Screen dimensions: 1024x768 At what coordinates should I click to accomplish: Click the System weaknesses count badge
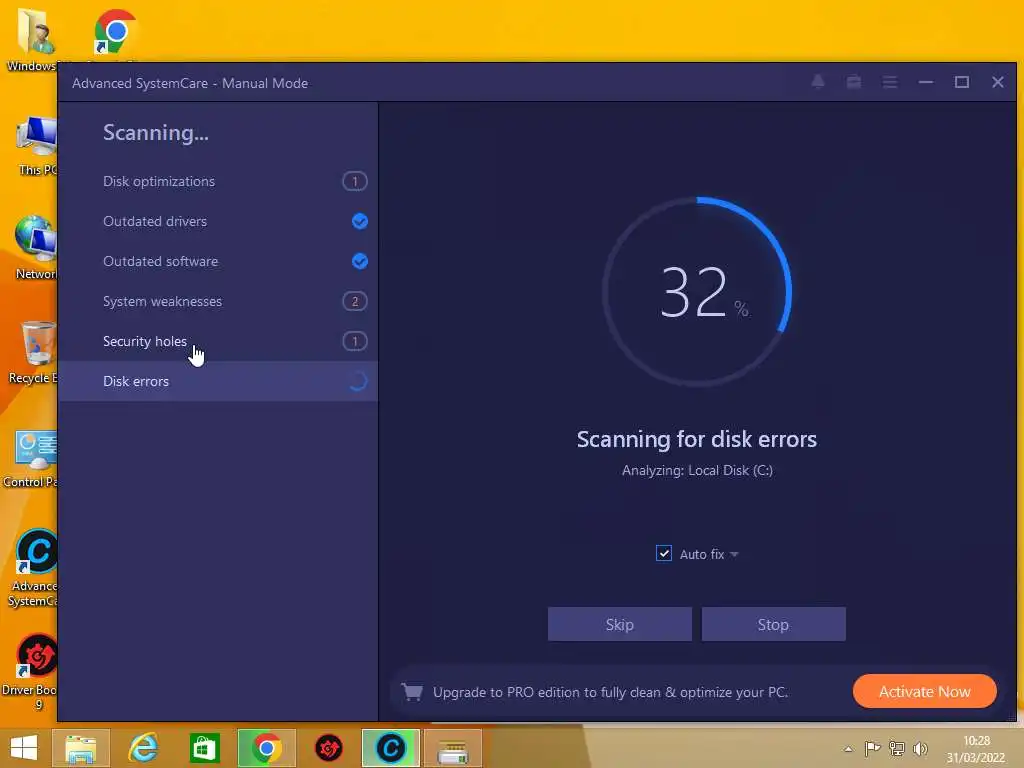[355, 301]
